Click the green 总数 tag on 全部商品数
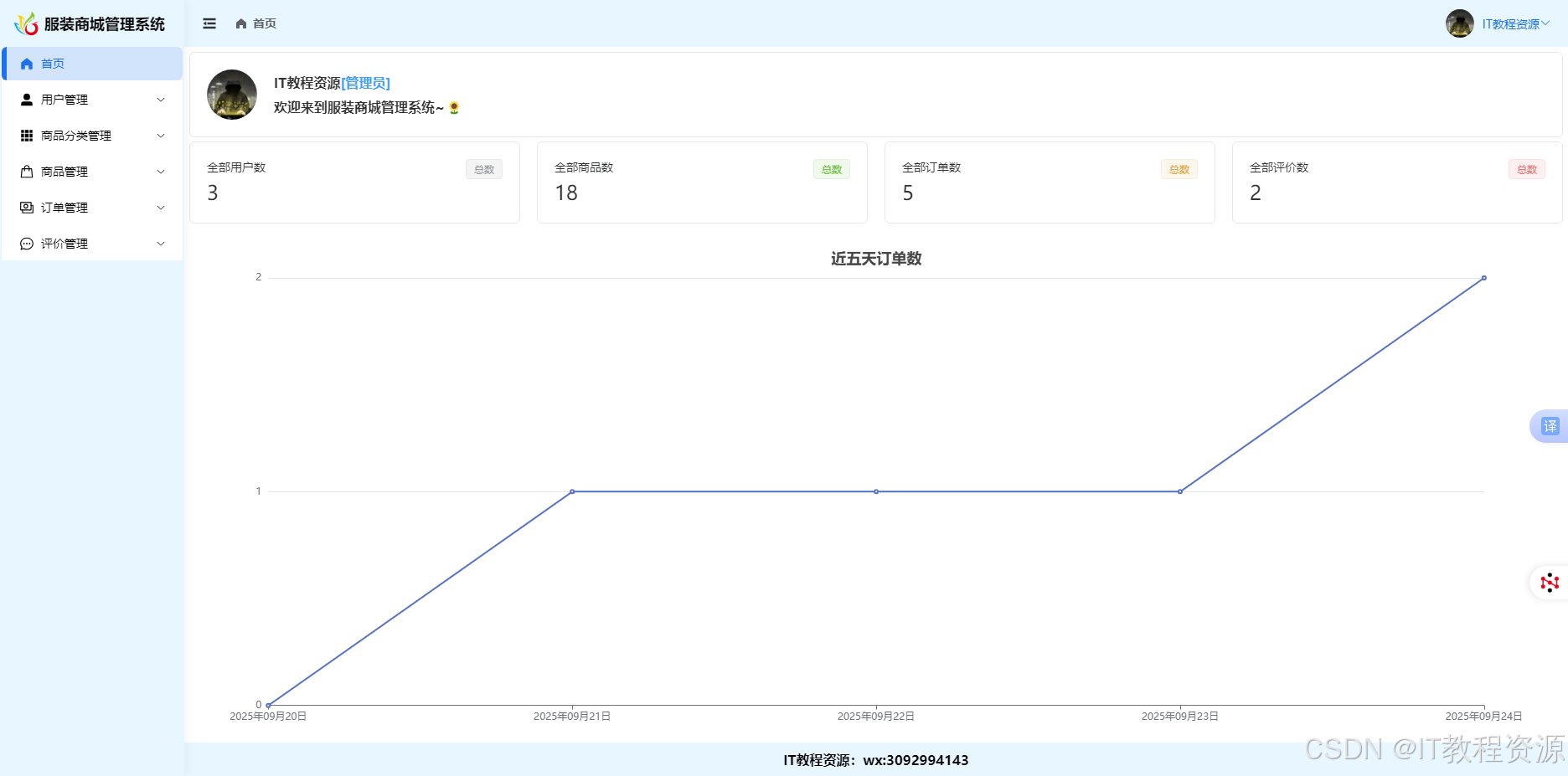The image size is (1568, 776). [832, 169]
